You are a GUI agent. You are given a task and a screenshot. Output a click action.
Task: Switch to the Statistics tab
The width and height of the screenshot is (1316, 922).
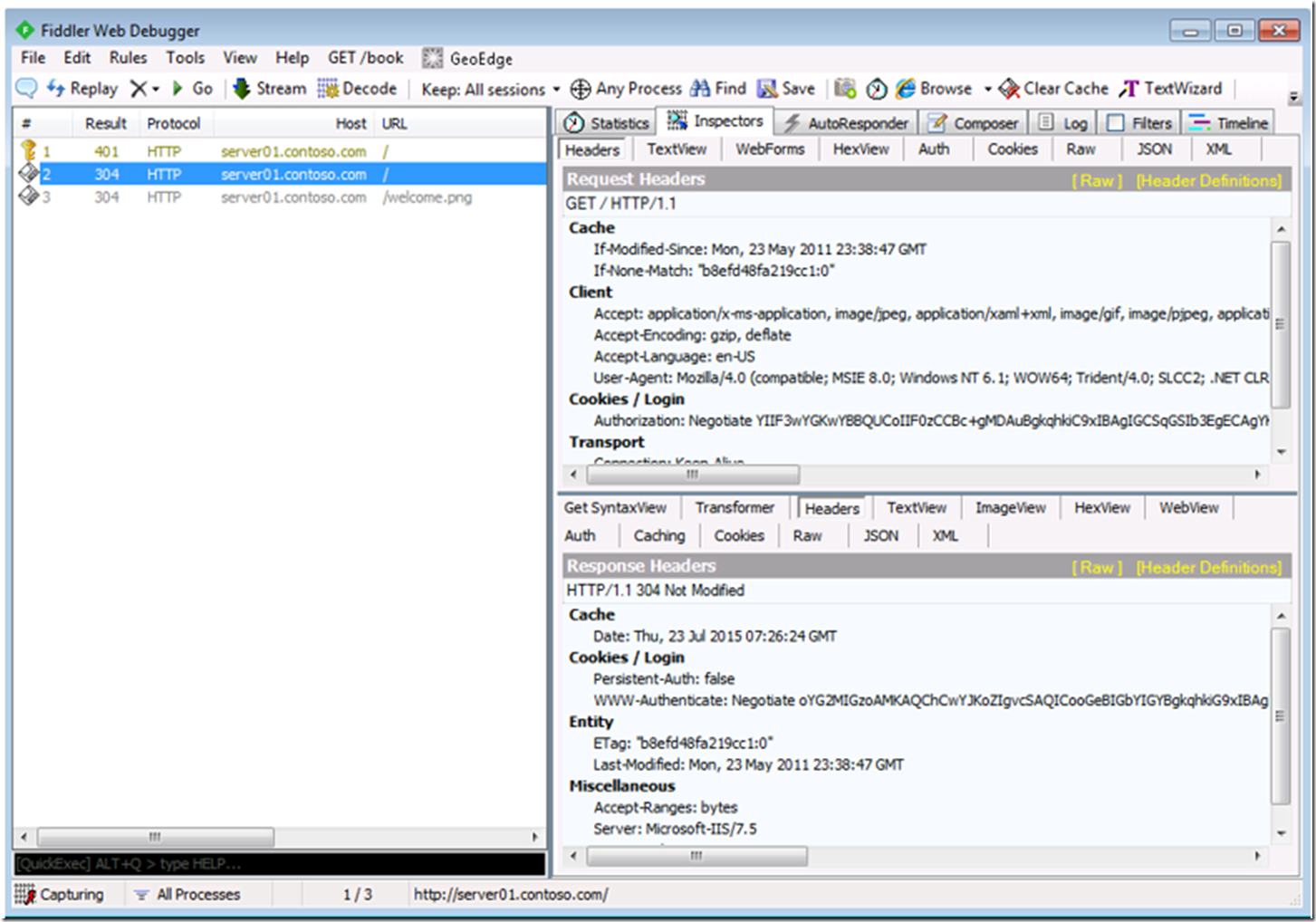(607, 123)
